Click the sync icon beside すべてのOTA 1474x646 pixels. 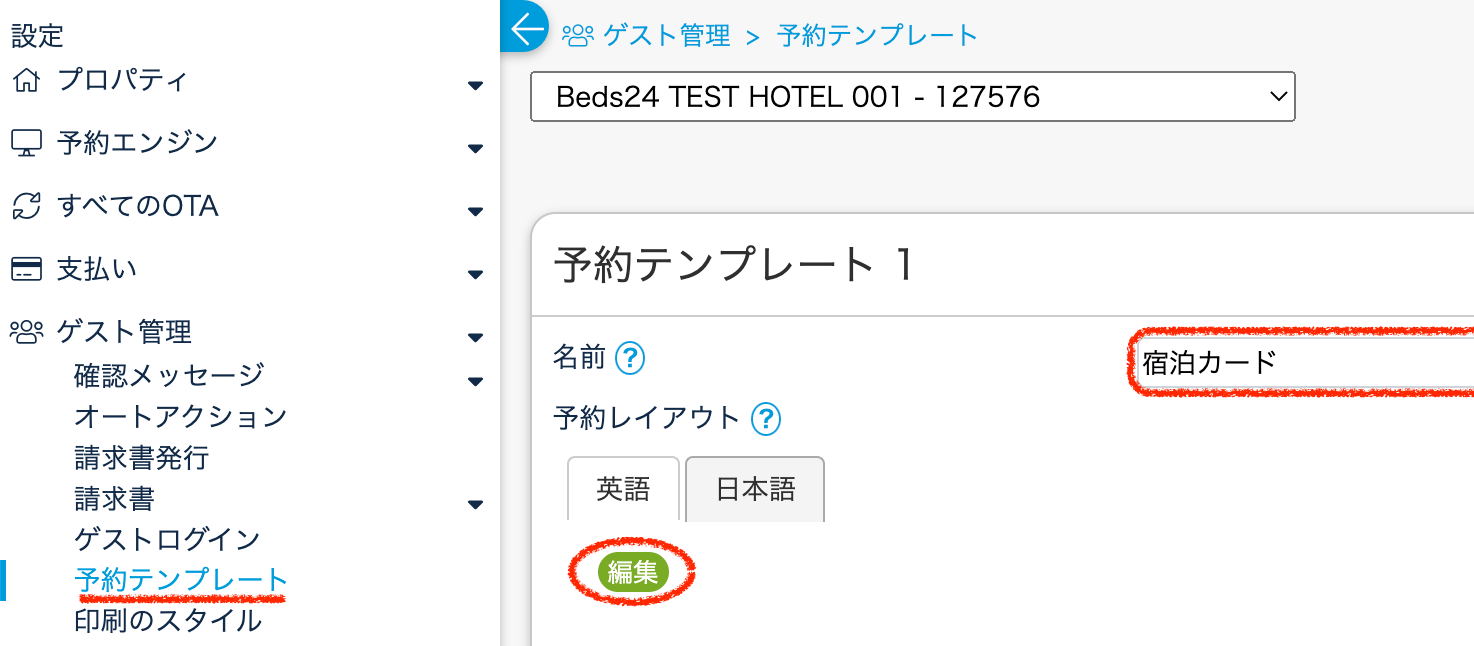26,206
